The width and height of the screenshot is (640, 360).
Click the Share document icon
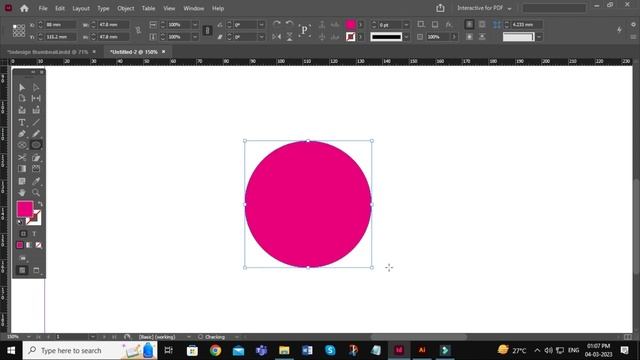440,8
